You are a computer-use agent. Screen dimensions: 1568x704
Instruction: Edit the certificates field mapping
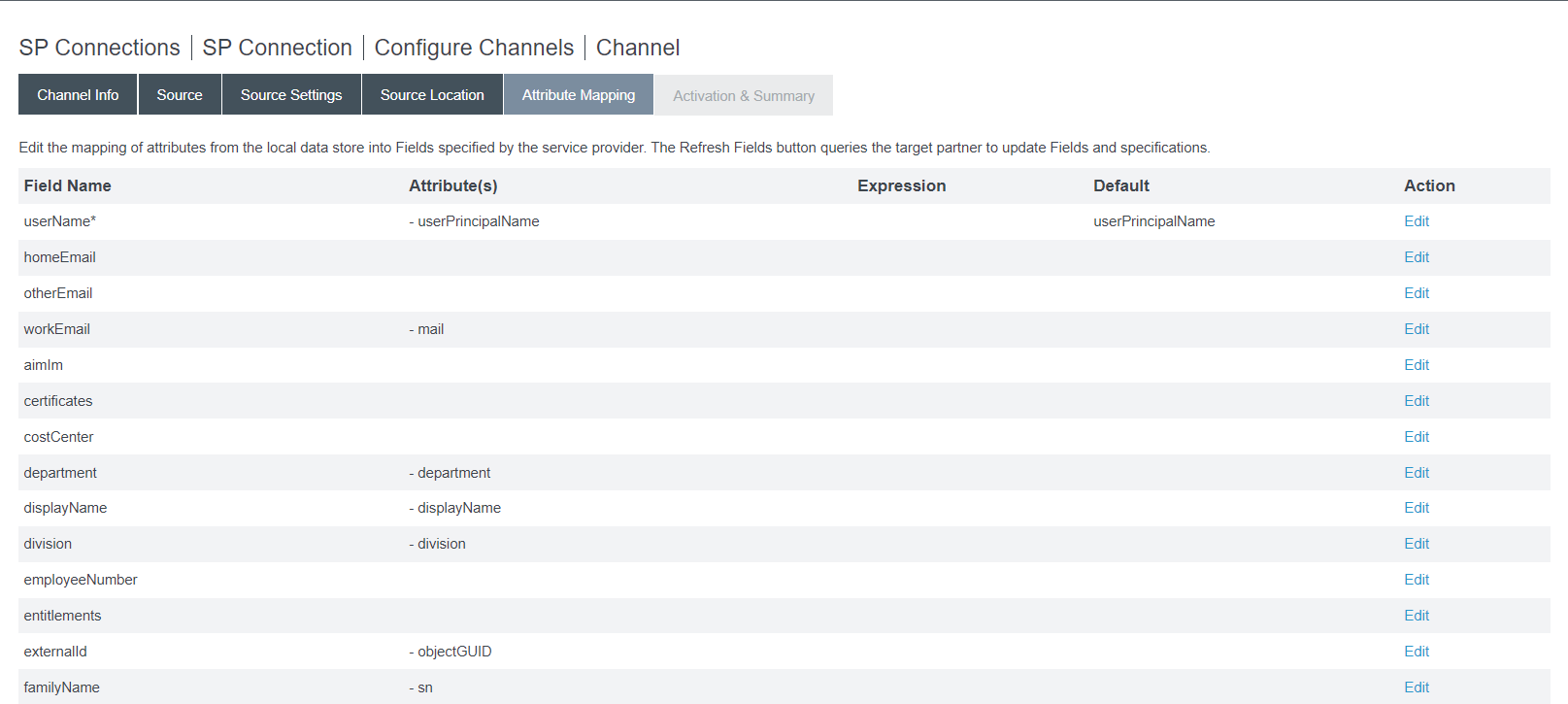1417,401
